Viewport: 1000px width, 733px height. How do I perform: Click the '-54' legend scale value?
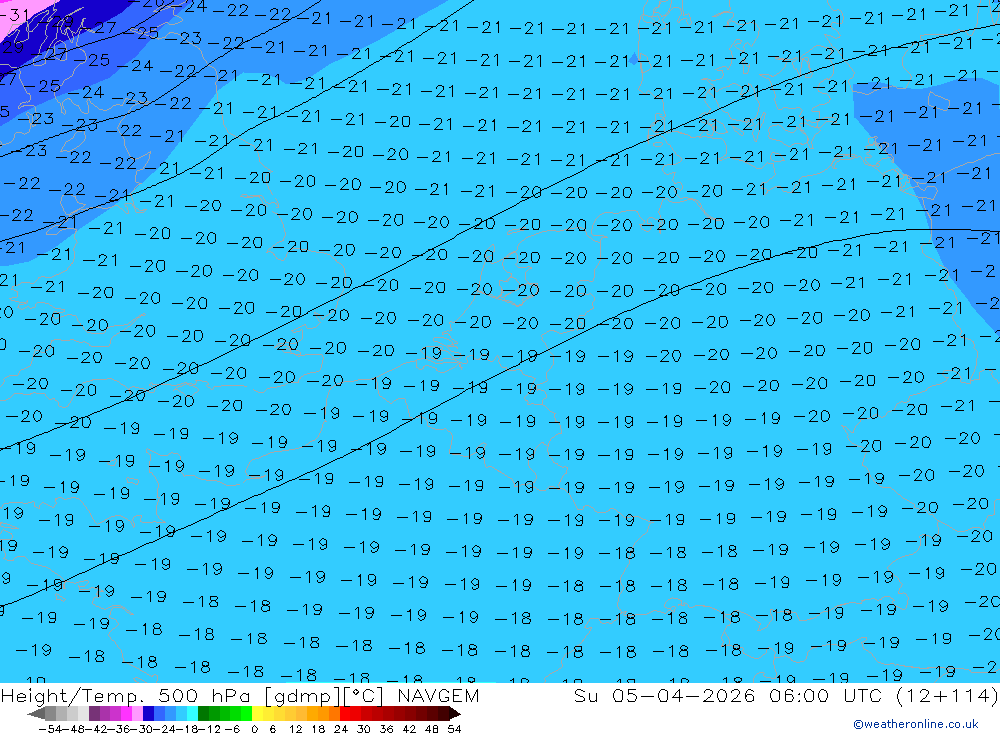click(50, 729)
